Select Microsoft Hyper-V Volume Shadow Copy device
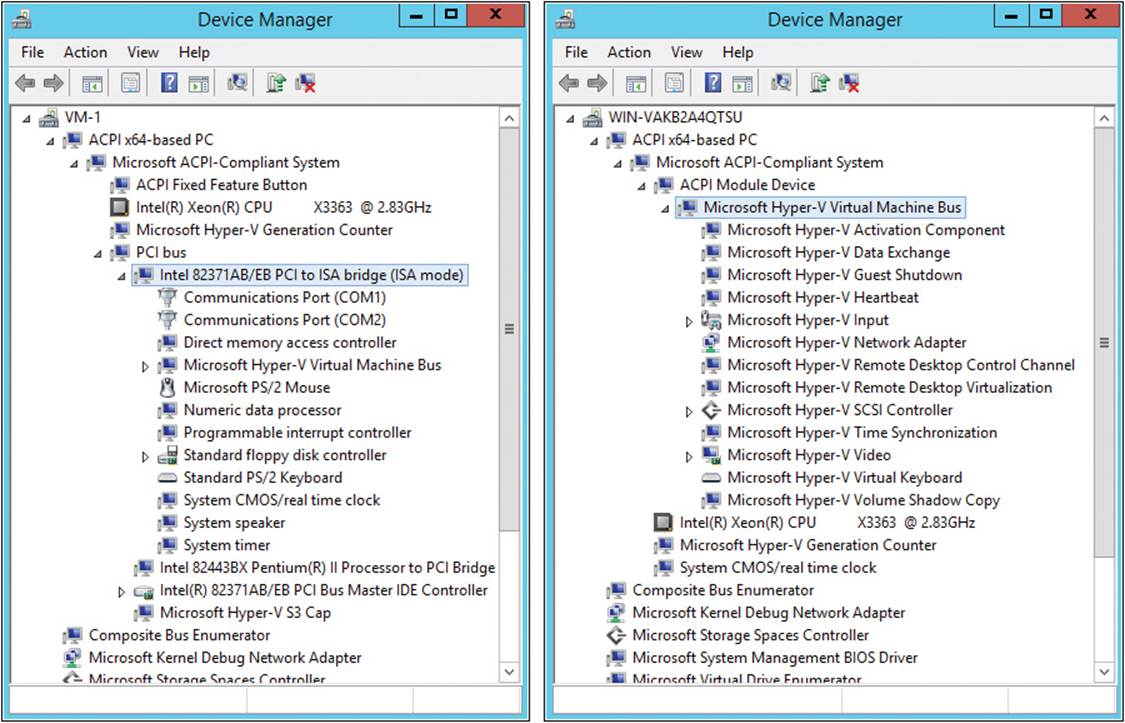 (x=863, y=500)
